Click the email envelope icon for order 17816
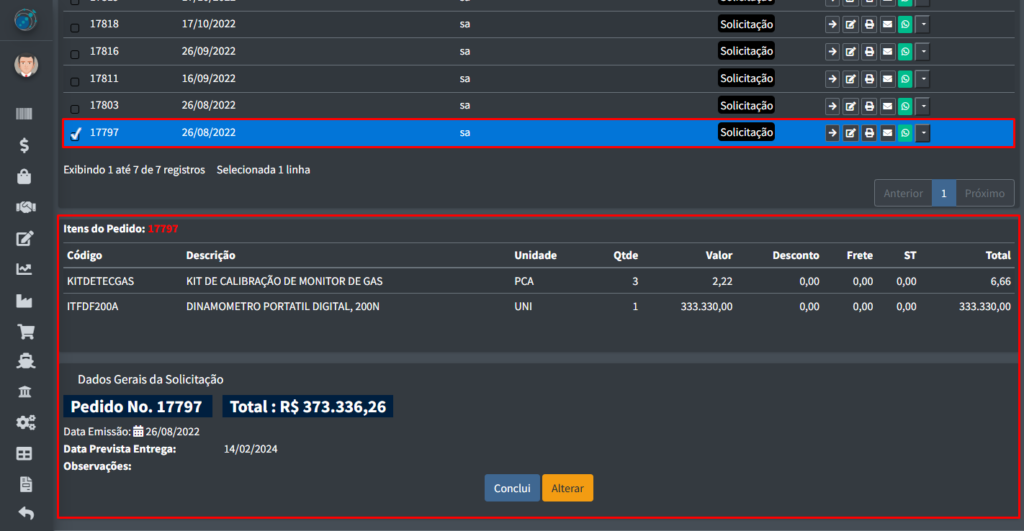This screenshot has height=531, width=1024. tap(887, 52)
